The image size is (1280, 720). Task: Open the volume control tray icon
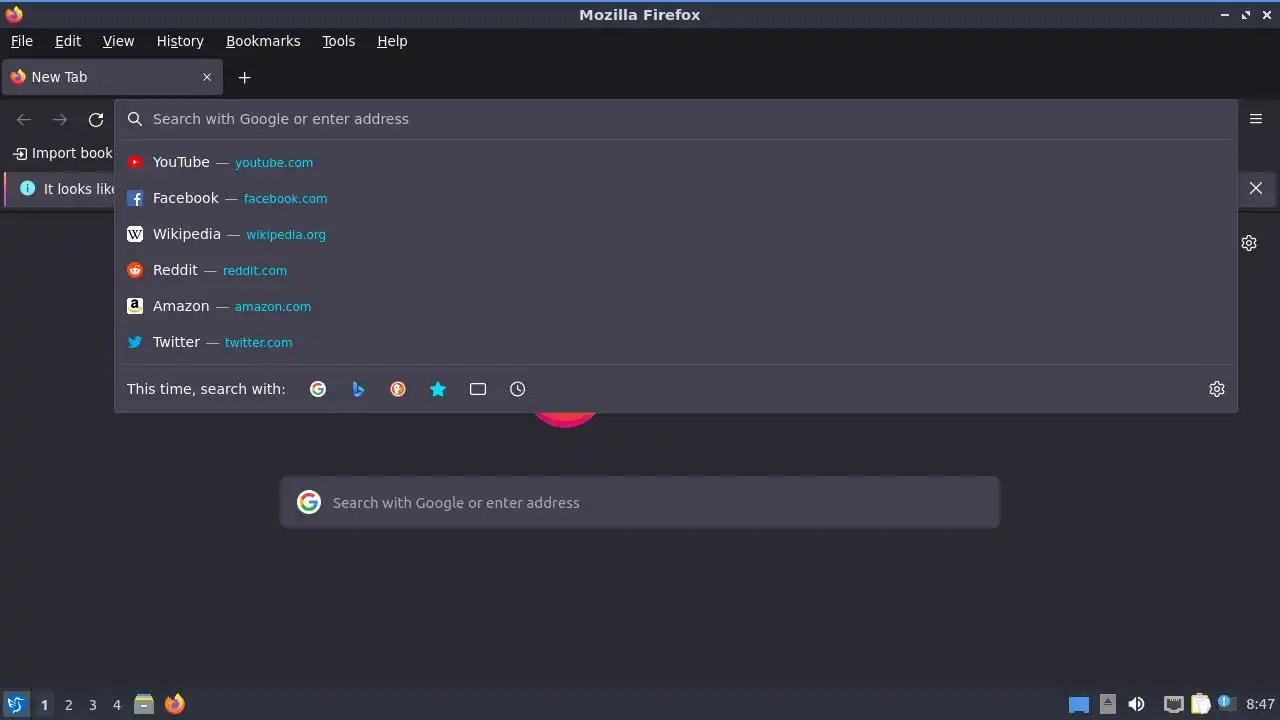(x=1136, y=704)
